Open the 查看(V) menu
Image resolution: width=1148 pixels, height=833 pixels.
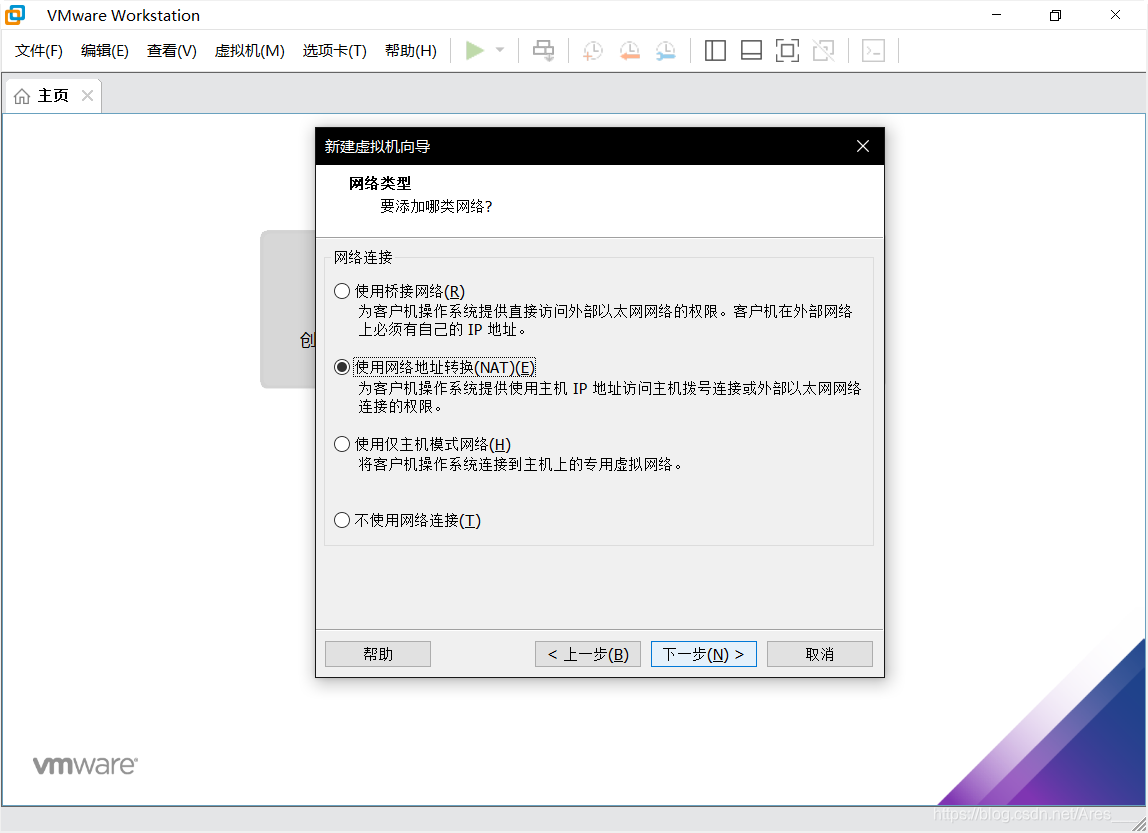pos(172,51)
